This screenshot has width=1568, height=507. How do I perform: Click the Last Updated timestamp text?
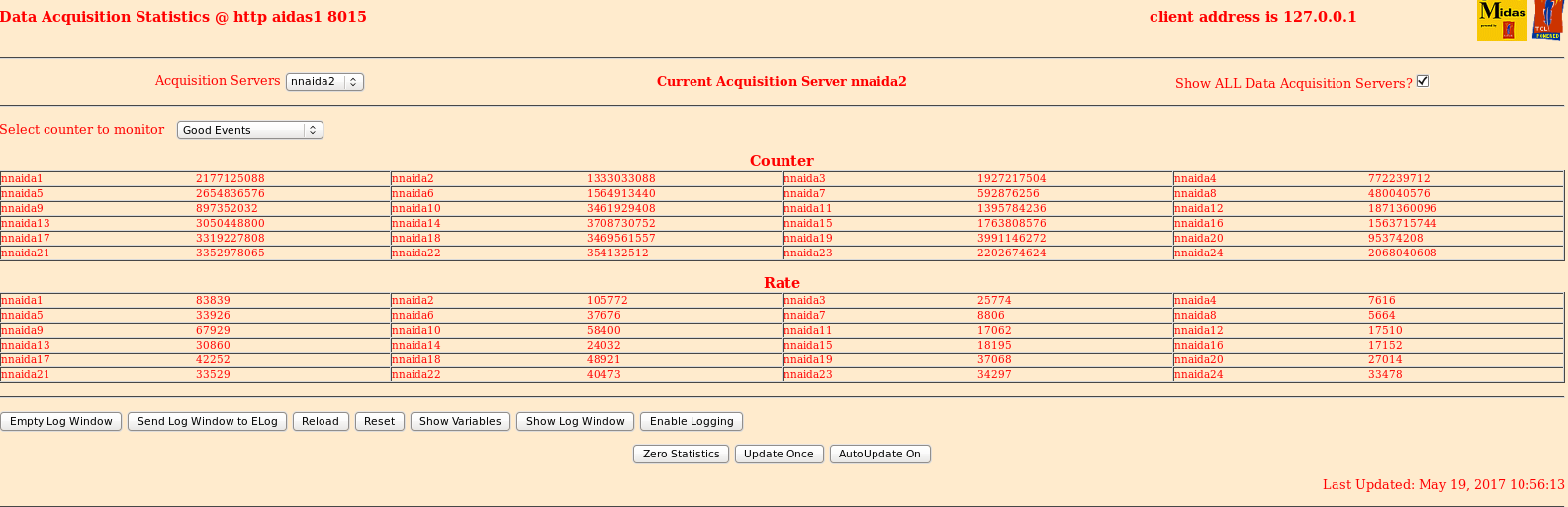(1443, 485)
